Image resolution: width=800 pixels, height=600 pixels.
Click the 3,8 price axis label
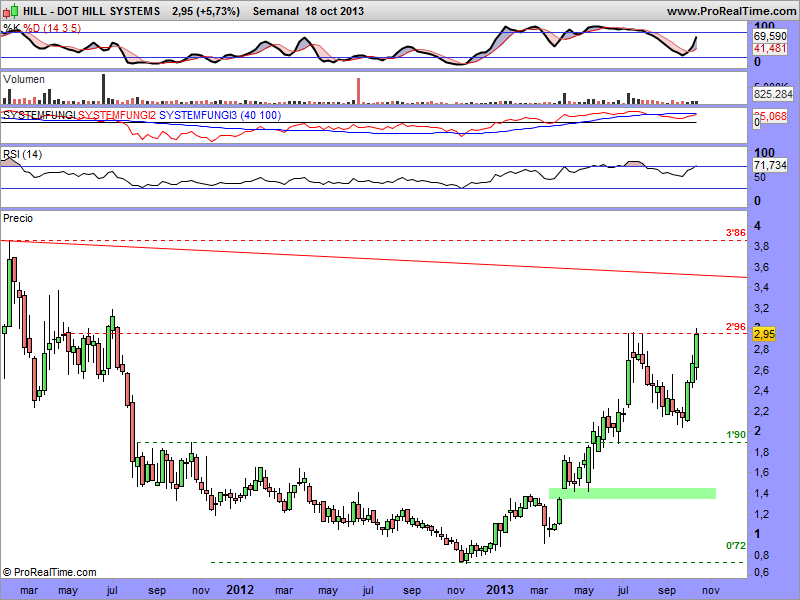pyautogui.click(x=762, y=246)
